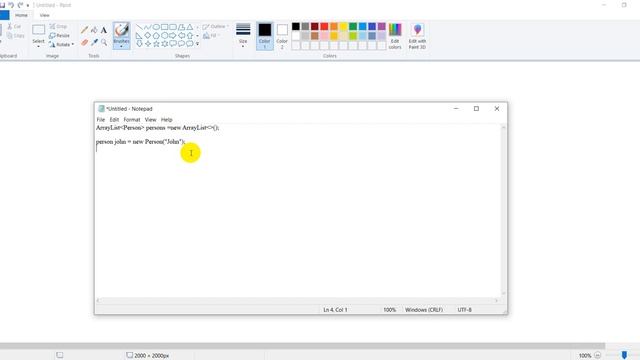Screen dimensions: 640x360
Task: Click Notepad horizontal scrollbar right arrow
Action: point(496,300)
